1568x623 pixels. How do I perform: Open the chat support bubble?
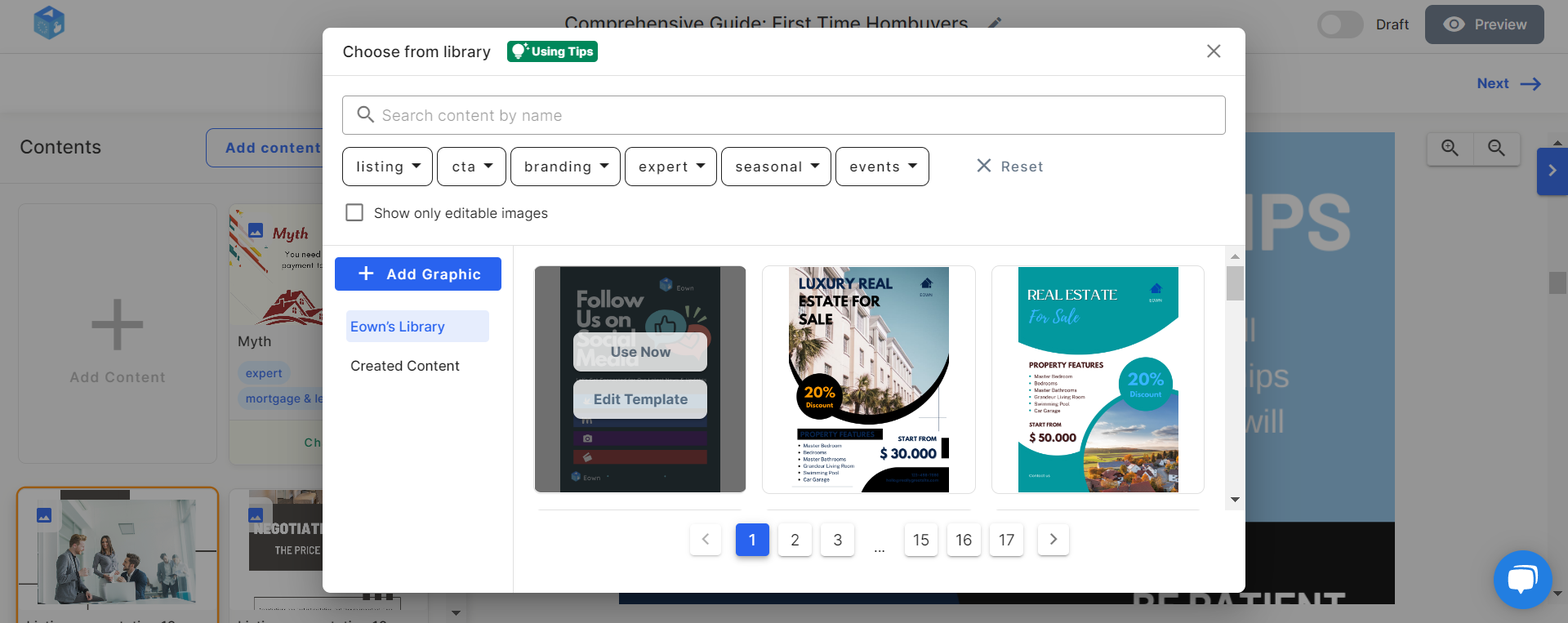1522,580
